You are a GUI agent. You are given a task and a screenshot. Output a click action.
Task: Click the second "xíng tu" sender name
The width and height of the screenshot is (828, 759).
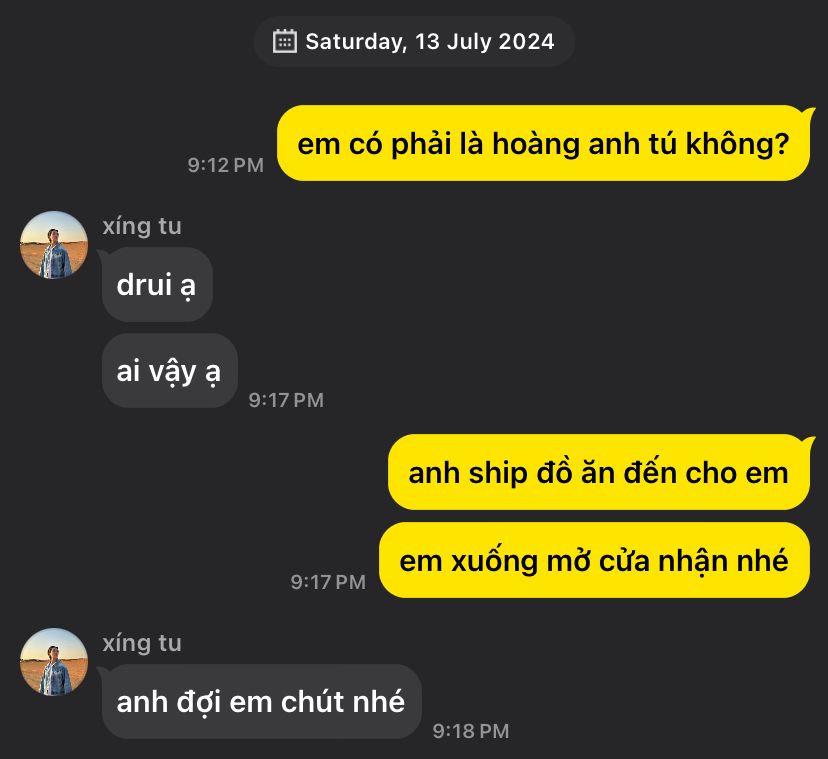pos(142,643)
